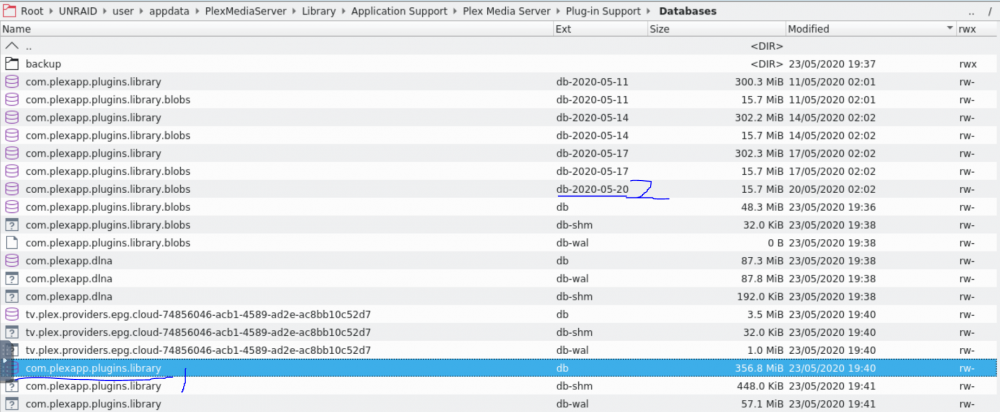Navigate to Root in the breadcrumb

pos(32,11)
